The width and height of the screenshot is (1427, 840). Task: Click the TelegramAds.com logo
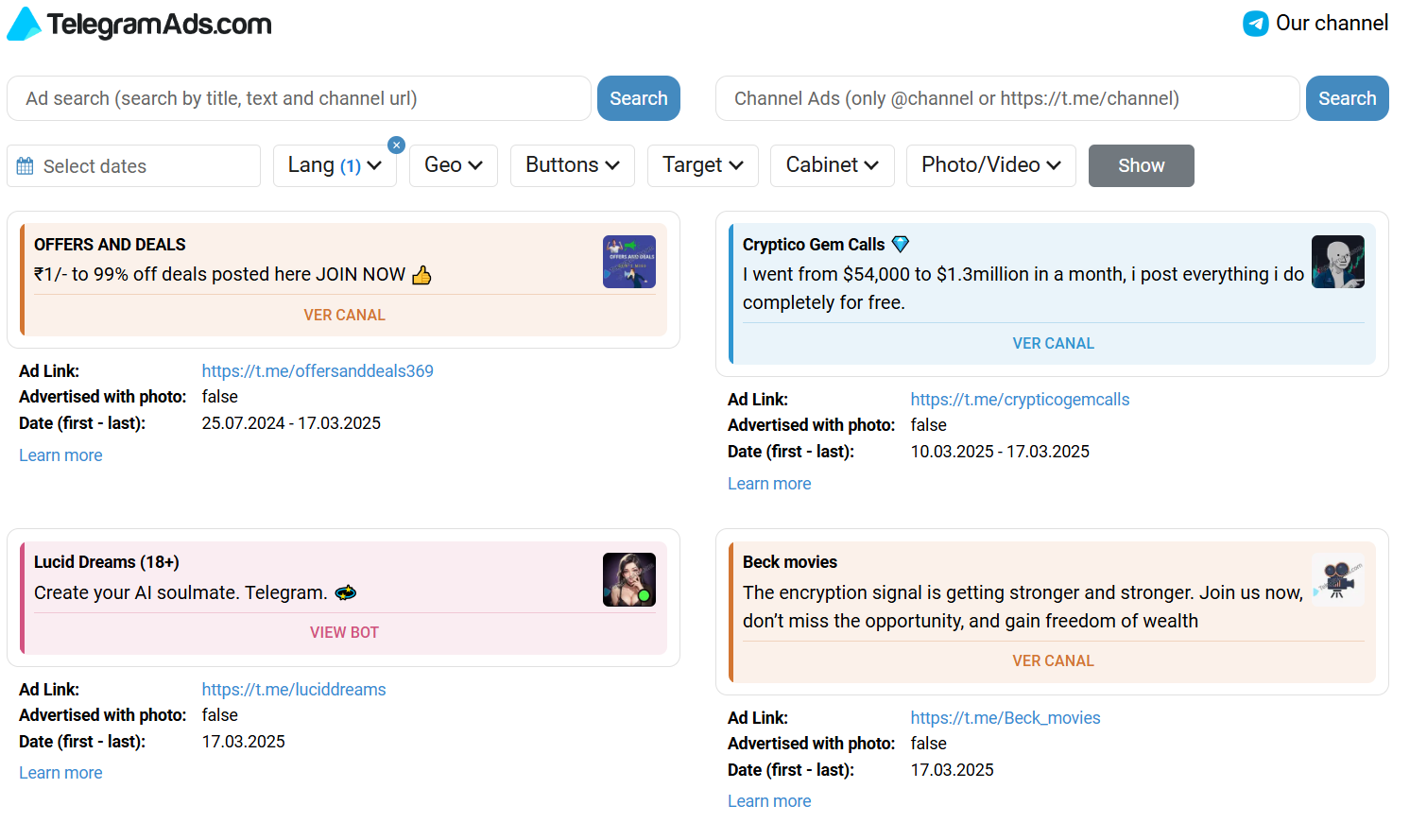point(139,24)
